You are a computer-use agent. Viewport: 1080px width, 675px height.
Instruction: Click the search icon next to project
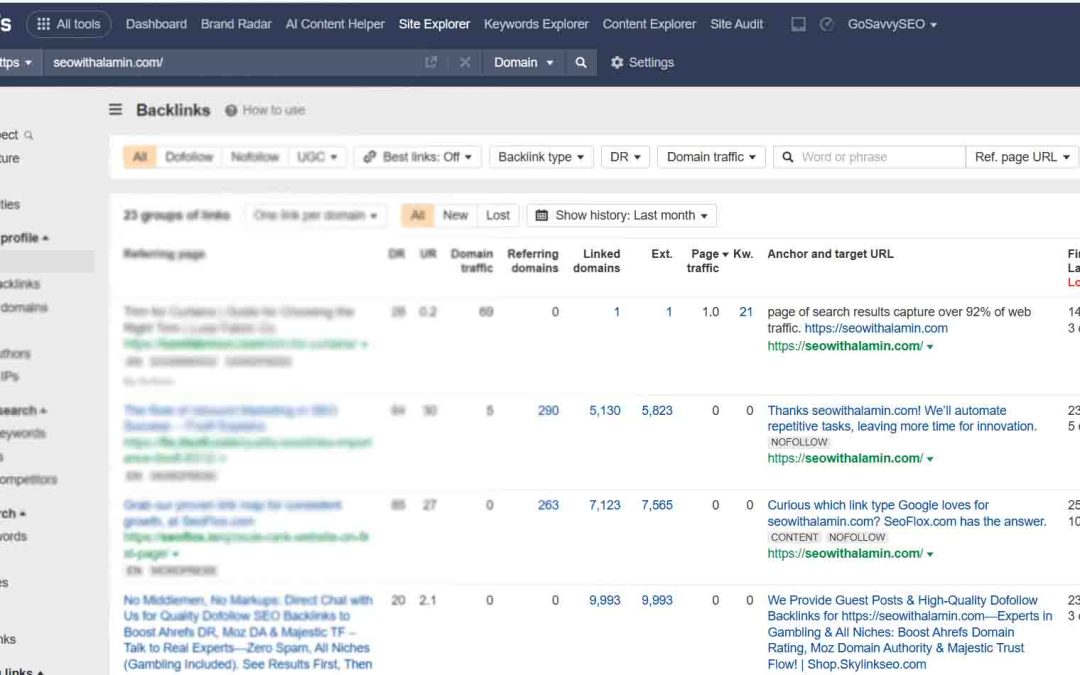(28, 135)
